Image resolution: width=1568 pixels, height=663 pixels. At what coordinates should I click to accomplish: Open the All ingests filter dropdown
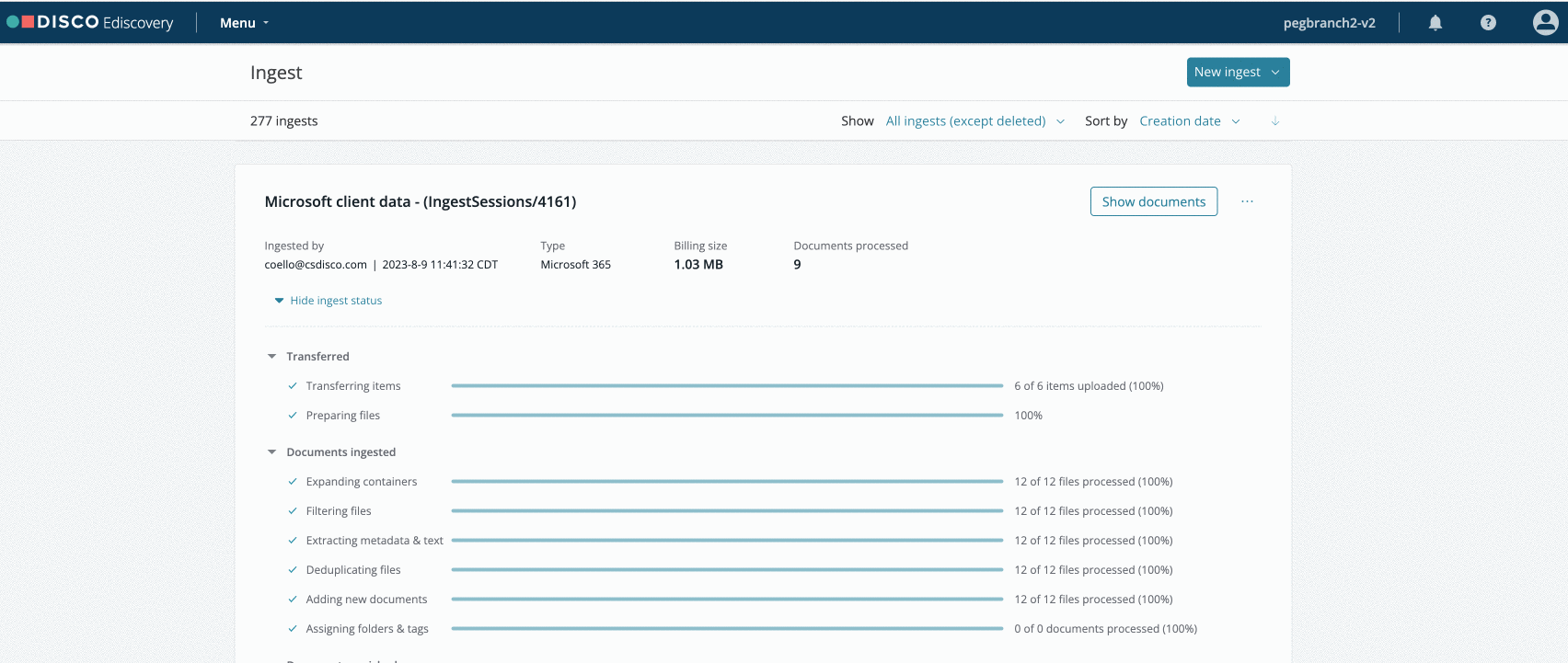pyautogui.click(x=974, y=121)
